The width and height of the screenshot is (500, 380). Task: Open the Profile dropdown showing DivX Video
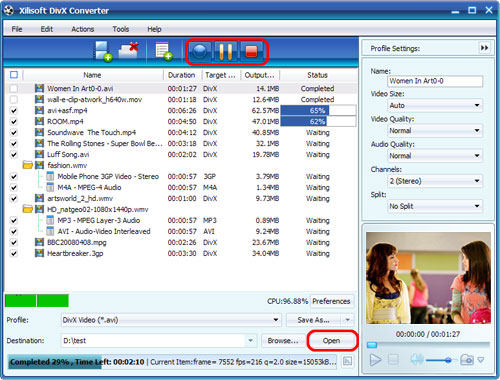171,320
